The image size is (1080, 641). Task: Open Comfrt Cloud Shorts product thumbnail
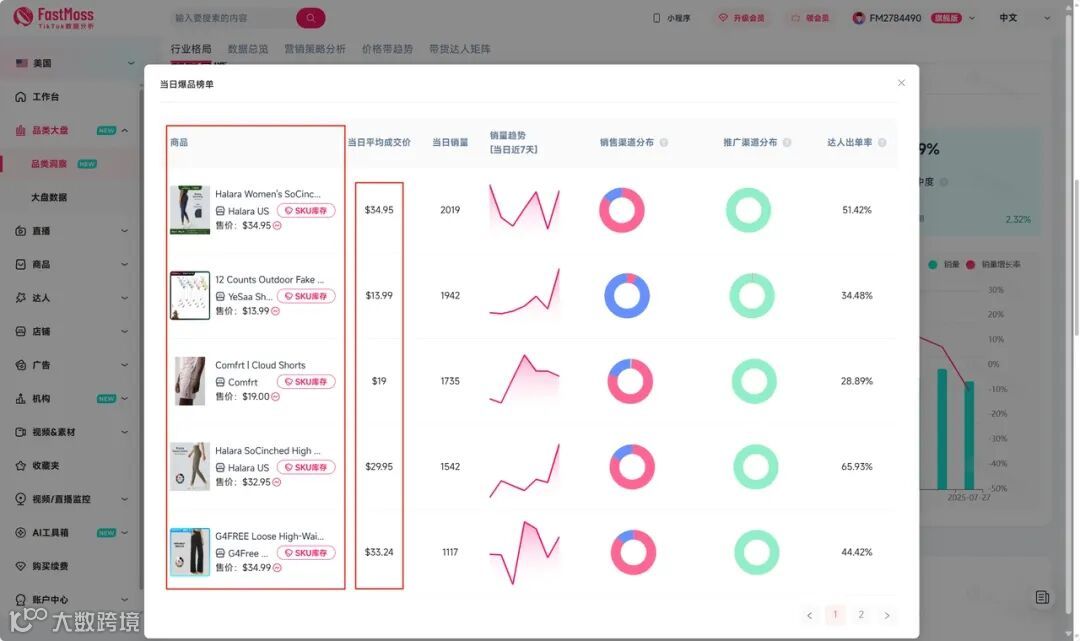click(190, 381)
